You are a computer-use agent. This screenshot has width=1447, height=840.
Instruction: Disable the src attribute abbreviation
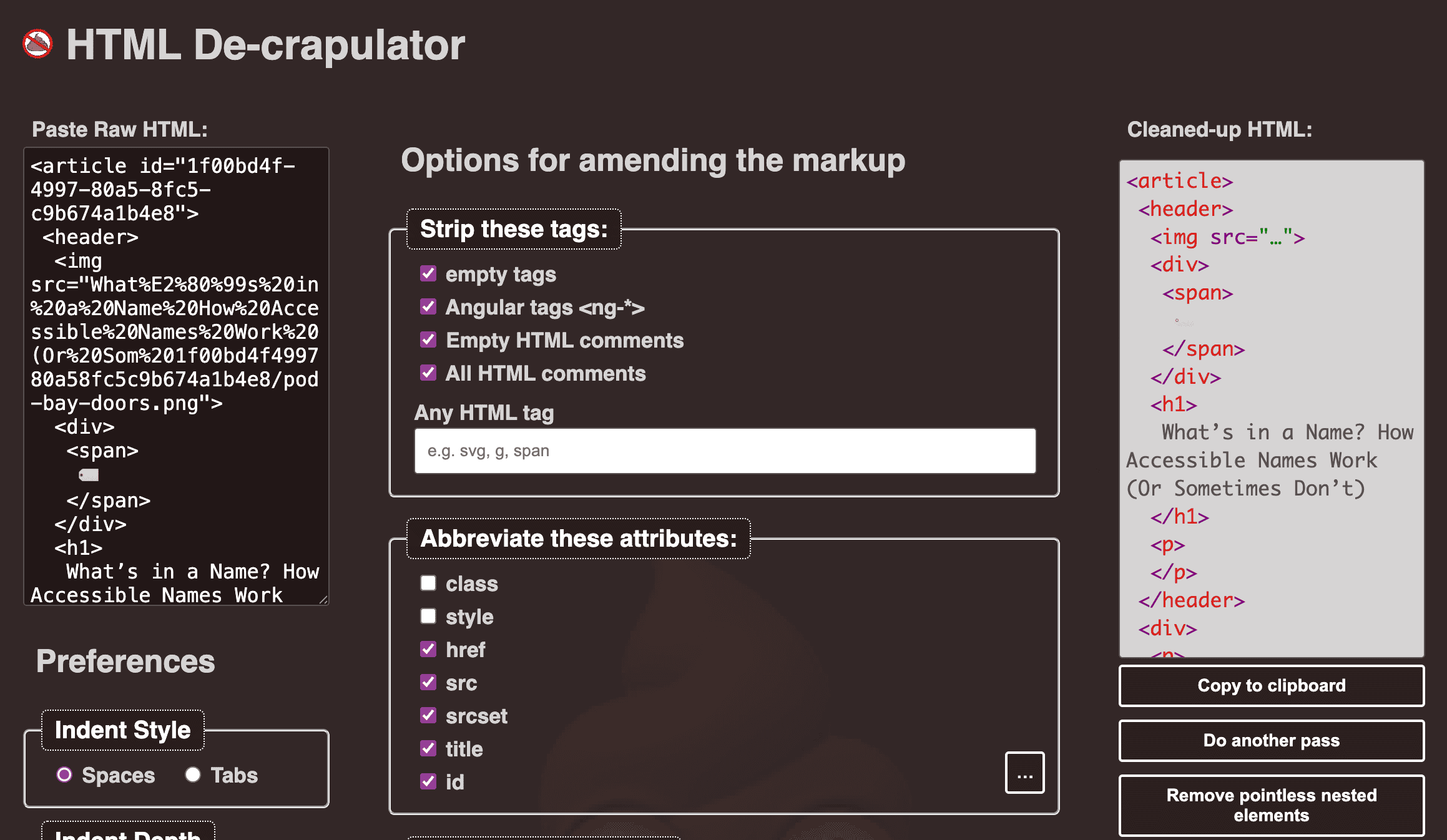pos(428,682)
